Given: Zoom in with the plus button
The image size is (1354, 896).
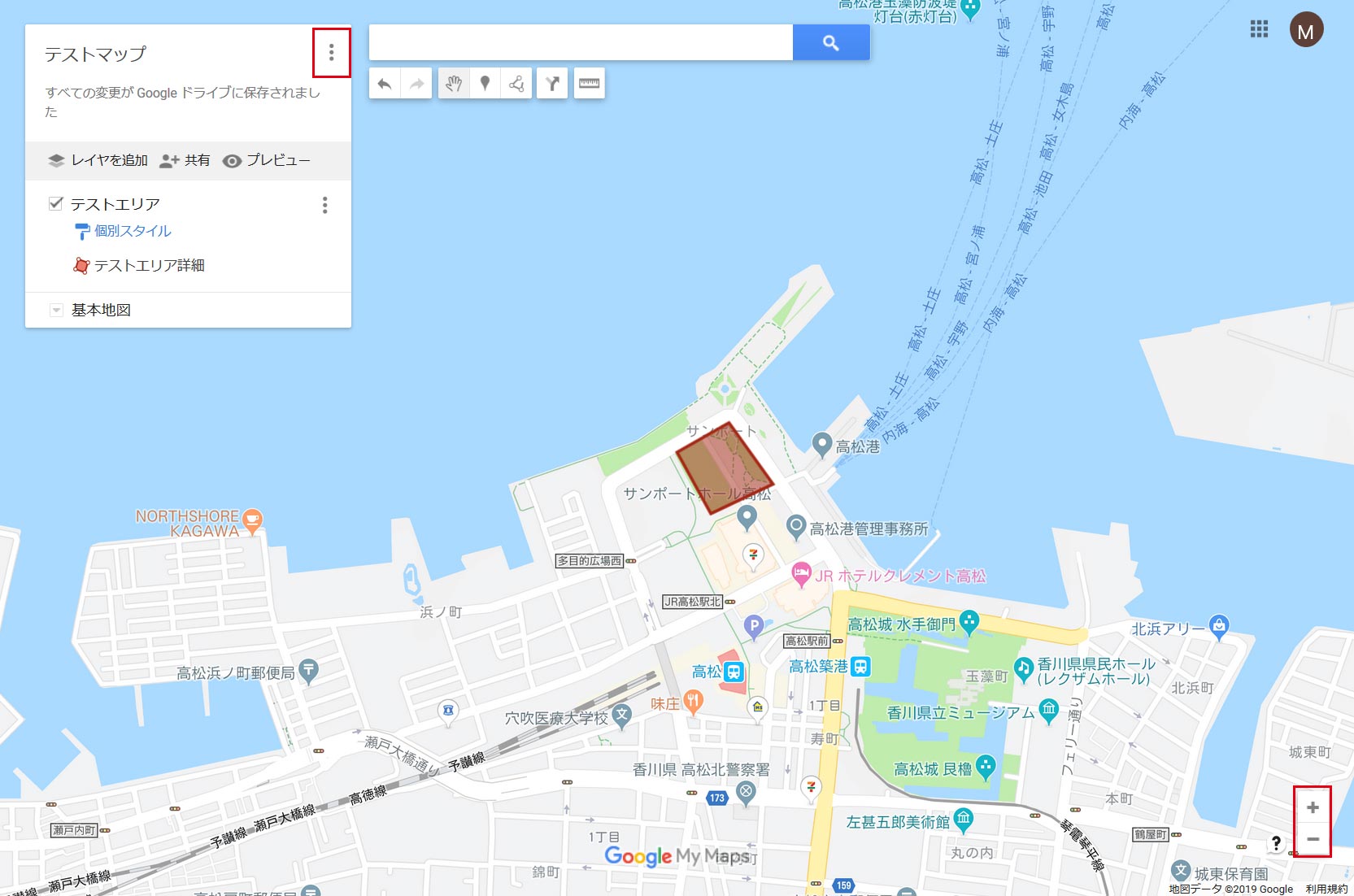Looking at the screenshot, I should [x=1313, y=807].
